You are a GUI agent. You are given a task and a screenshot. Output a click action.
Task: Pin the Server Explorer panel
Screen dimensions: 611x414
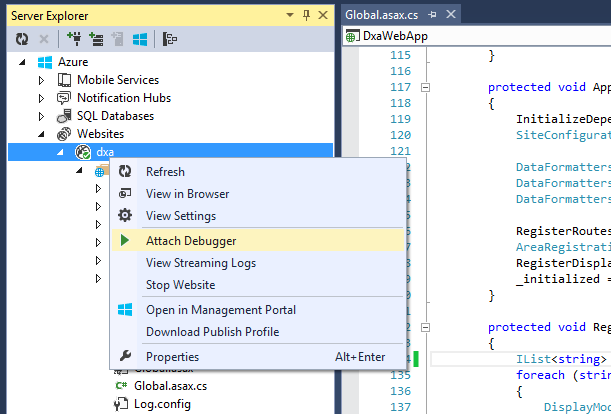304,16
